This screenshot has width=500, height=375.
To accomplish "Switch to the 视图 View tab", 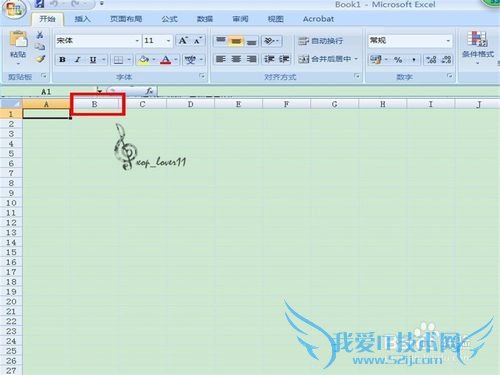I will point(275,19).
